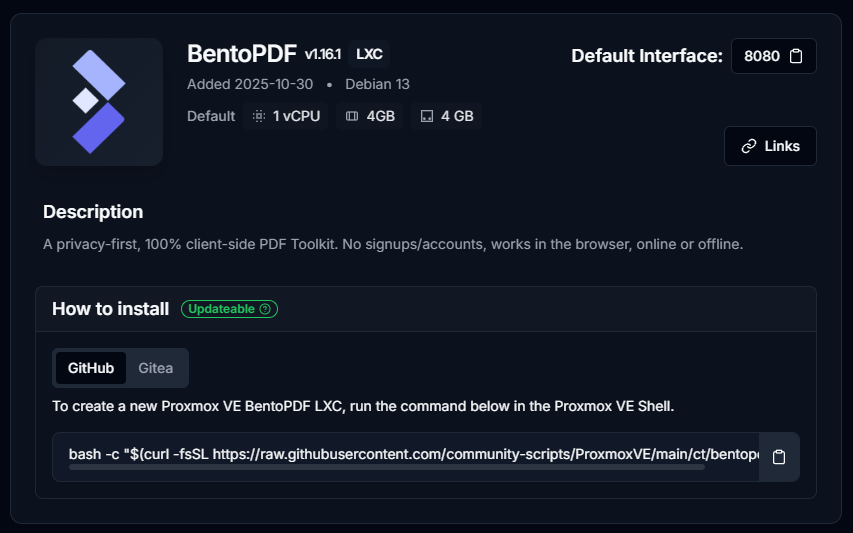
Task: Click the BentoPDF app logo
Action: click(98, 101)
